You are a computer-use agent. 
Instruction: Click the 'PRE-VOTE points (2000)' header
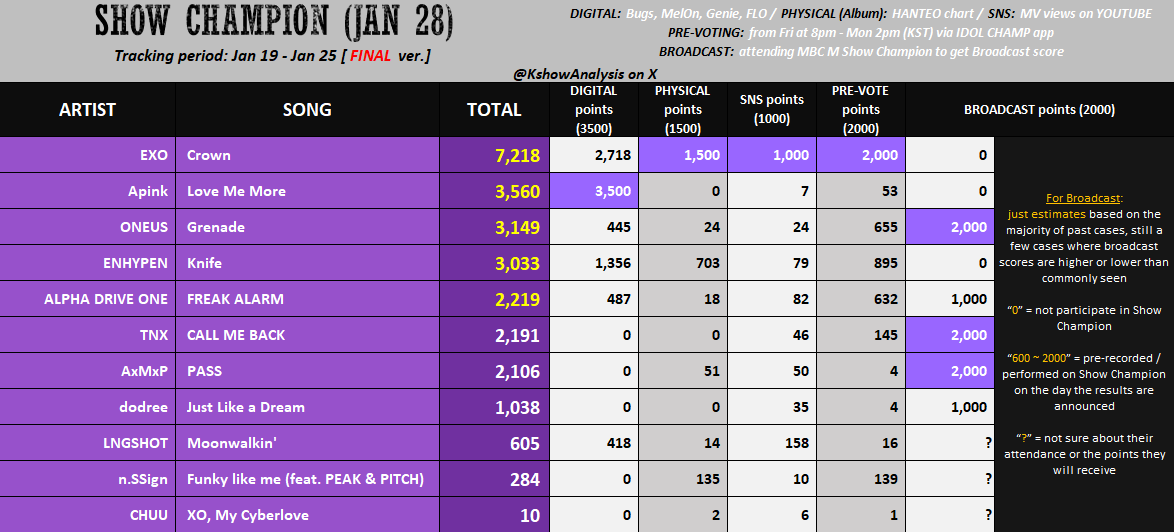tap(861, 109)
